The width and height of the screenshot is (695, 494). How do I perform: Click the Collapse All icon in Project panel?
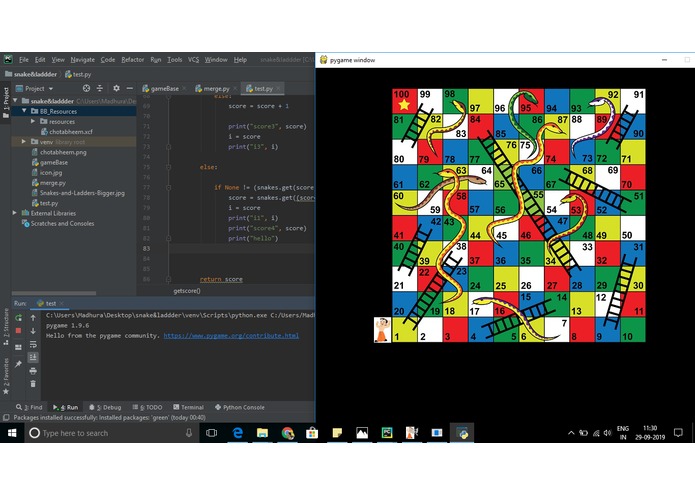pos(100,88)
